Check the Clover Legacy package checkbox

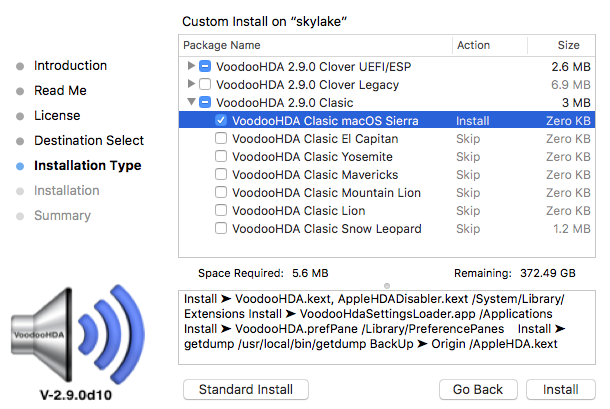[x=206, y=84]
